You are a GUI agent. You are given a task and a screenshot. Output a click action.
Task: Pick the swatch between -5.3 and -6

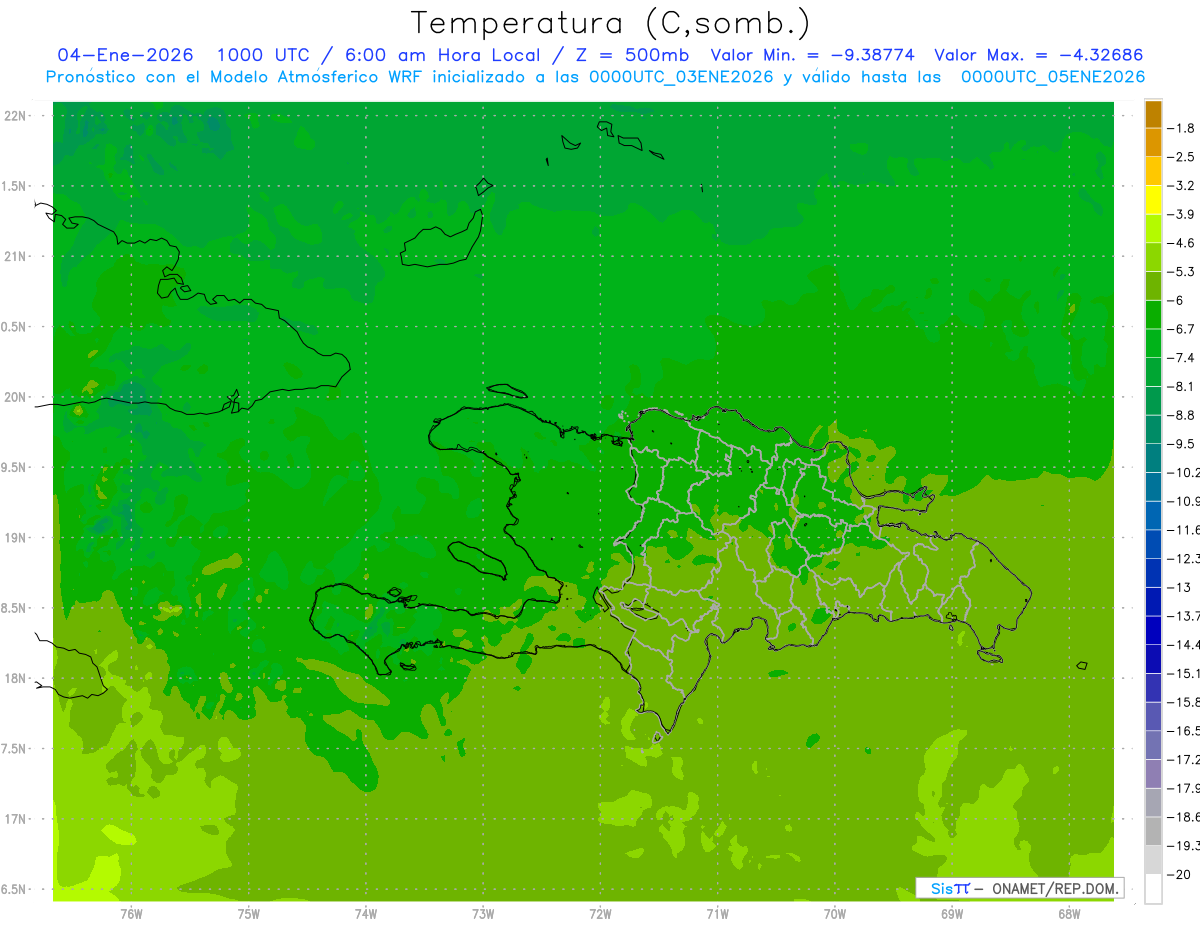tap(1153, 286)
